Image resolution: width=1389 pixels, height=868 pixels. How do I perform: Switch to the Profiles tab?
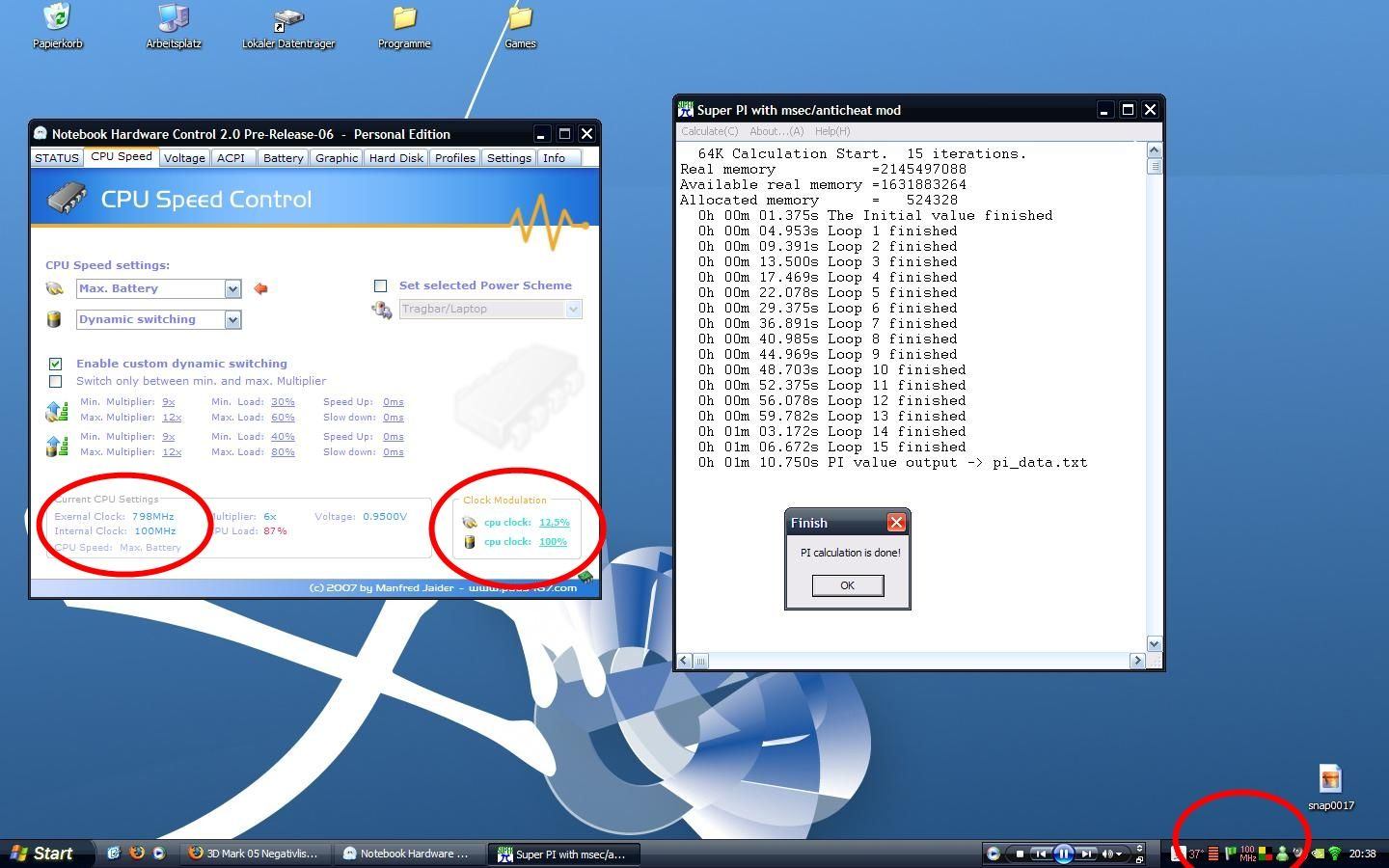click(x=454, y=158)
